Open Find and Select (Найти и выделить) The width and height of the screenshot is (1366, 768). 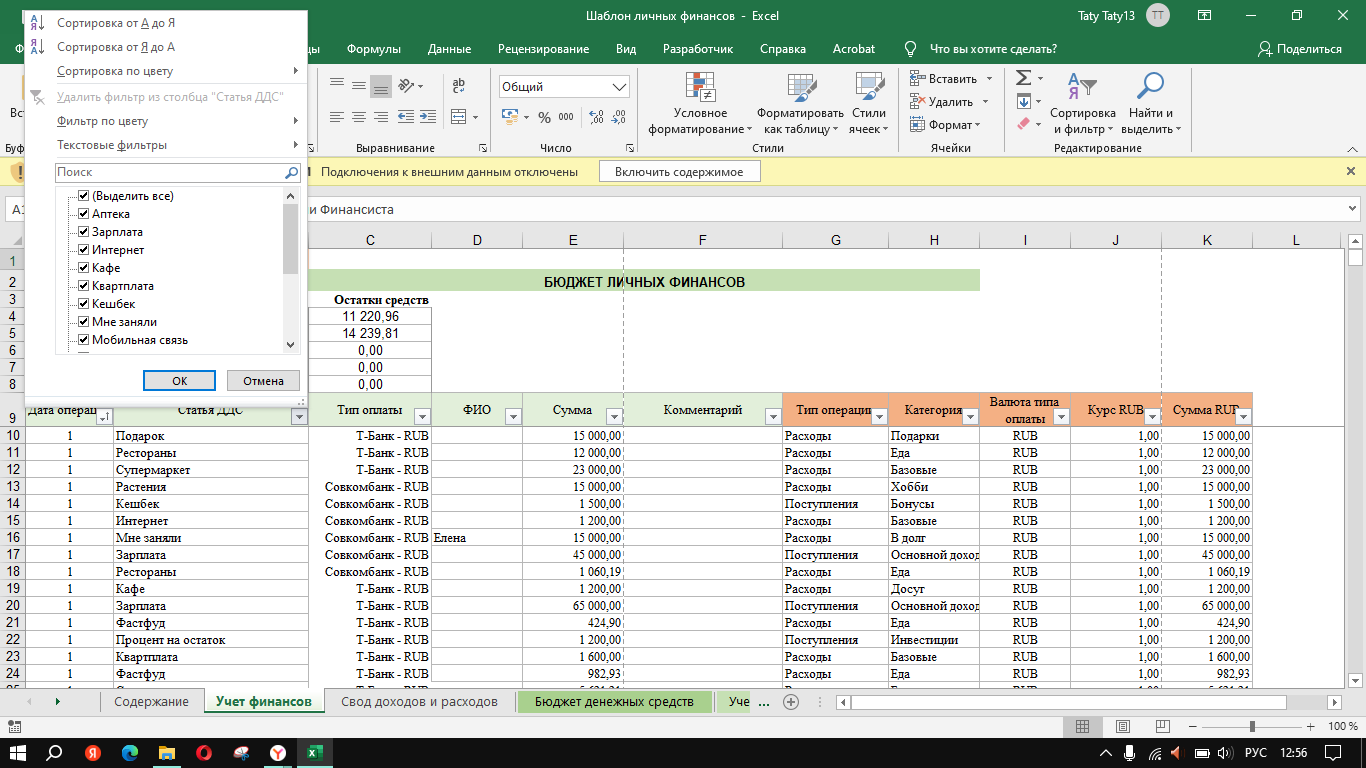[x=1151, y=104]
